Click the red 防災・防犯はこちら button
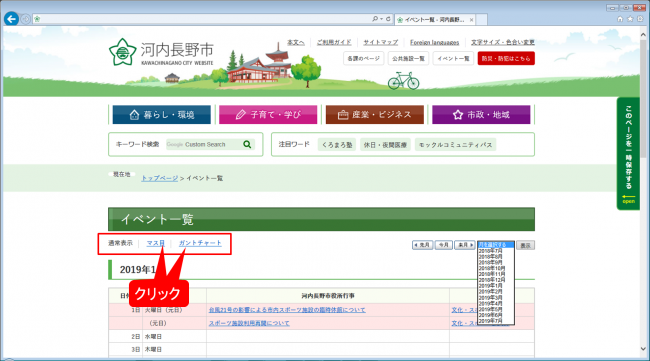 pos(506,58)
